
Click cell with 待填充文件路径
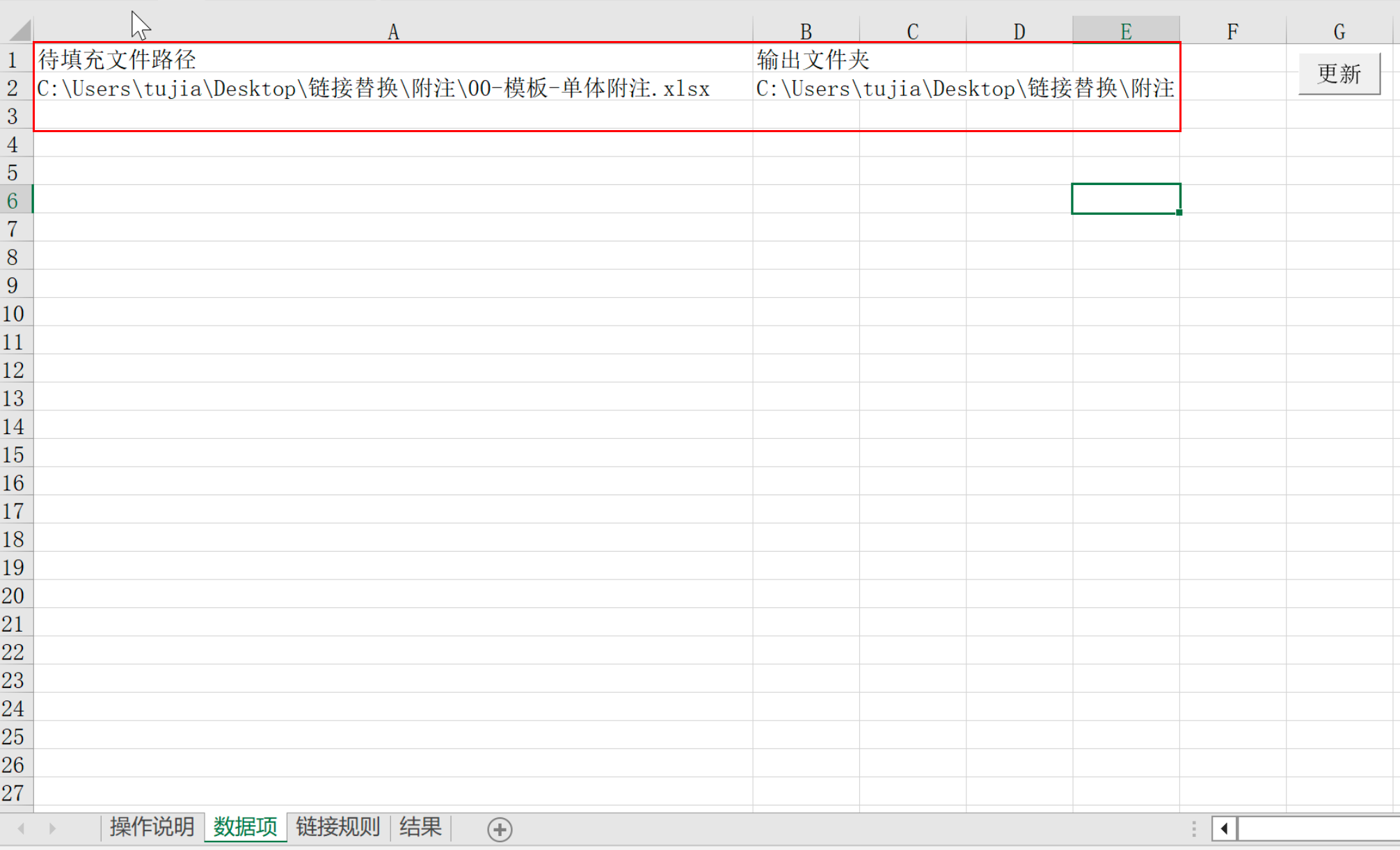click(393, 58)
